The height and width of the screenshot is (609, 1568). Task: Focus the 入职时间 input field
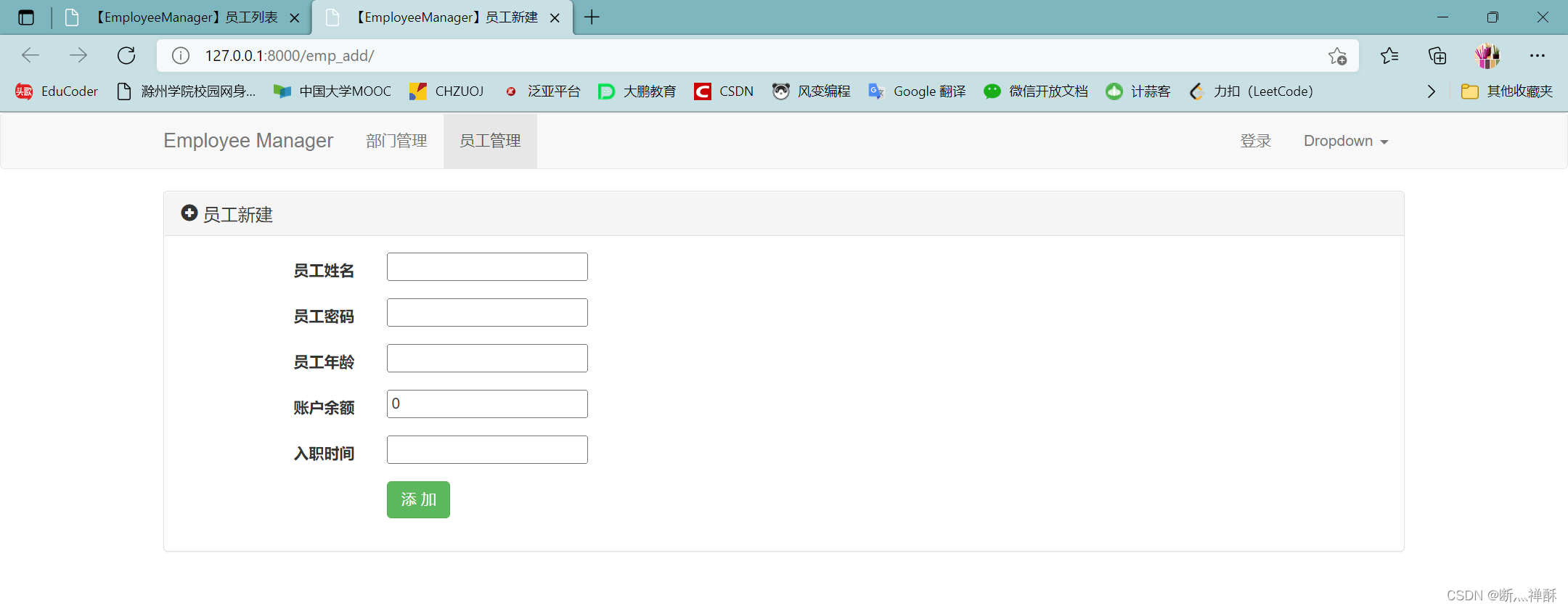[x=487, y=450]
